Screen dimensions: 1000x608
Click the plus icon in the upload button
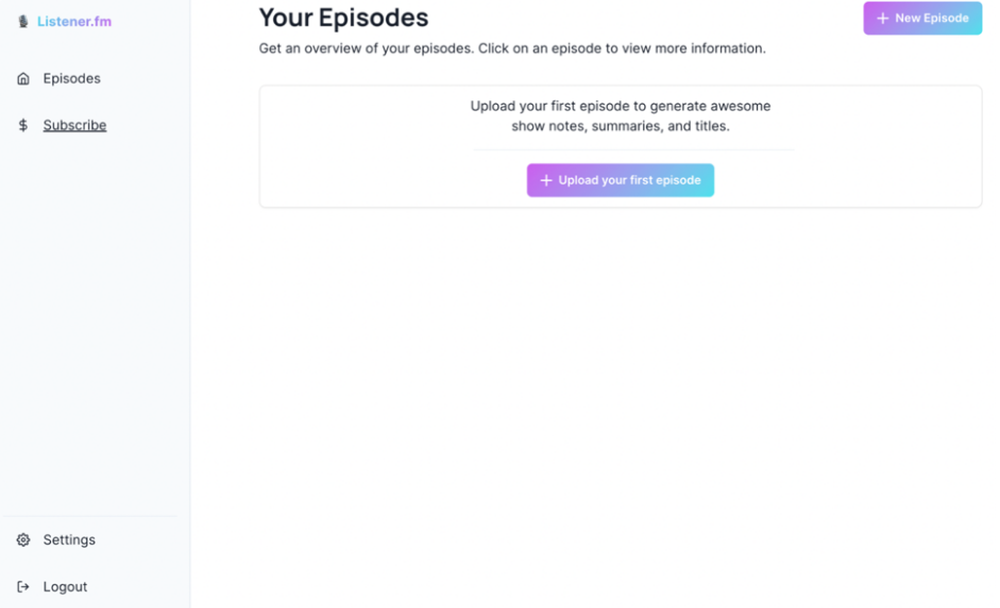[x=546, y=181]
